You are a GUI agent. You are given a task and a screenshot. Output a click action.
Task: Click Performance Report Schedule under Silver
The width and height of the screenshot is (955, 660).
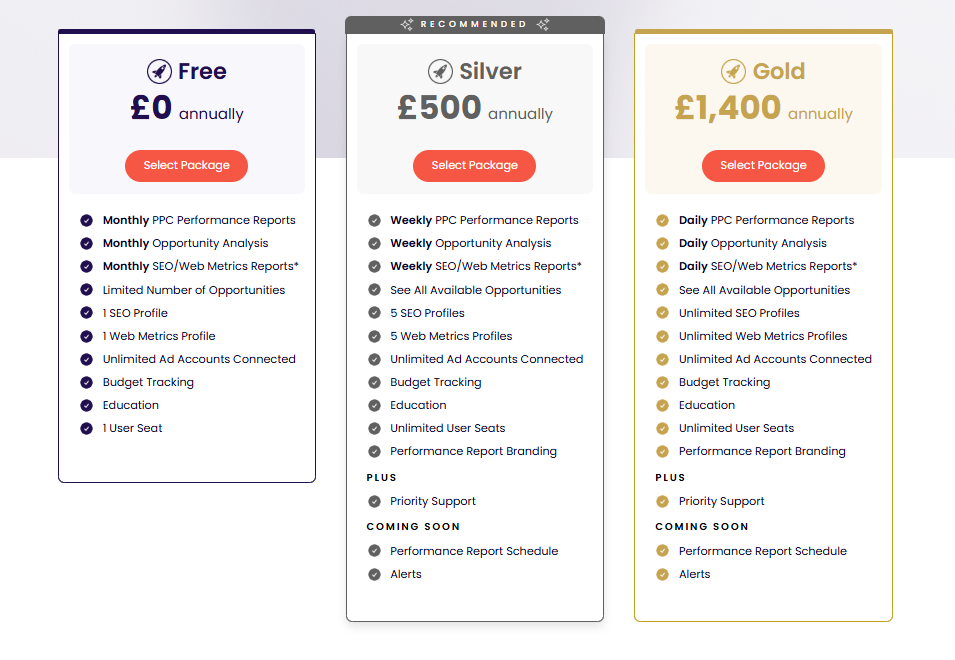[x=474, y=551]
